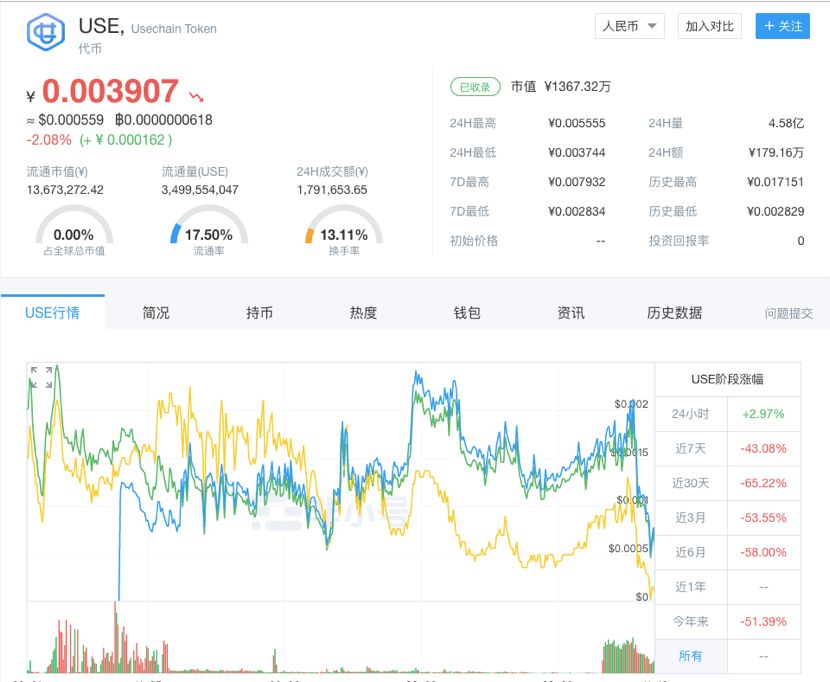
Task: Select the 近3月 period row
Action: point(727,518)
